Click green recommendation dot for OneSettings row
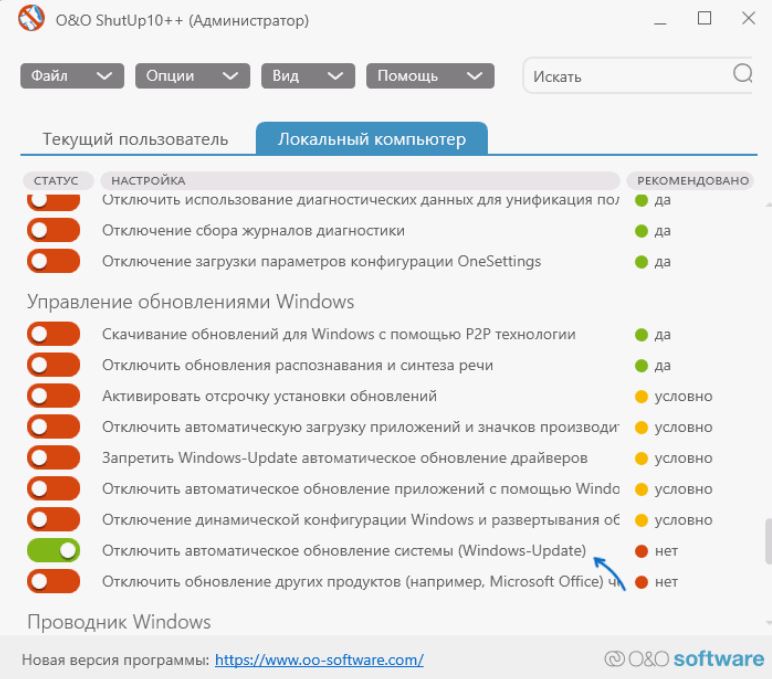The width and height of the screenshot is (772, 679). click(x=641, y=262)
